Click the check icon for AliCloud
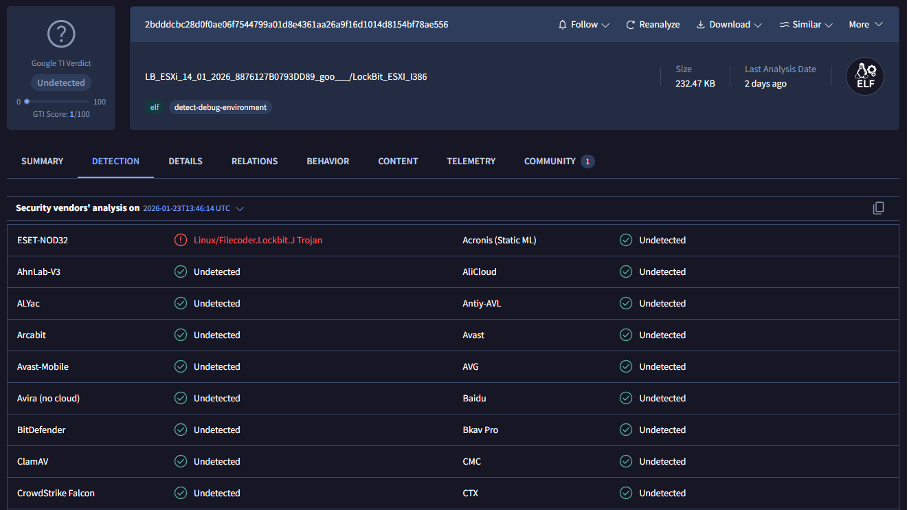 [x=625, y=271]
